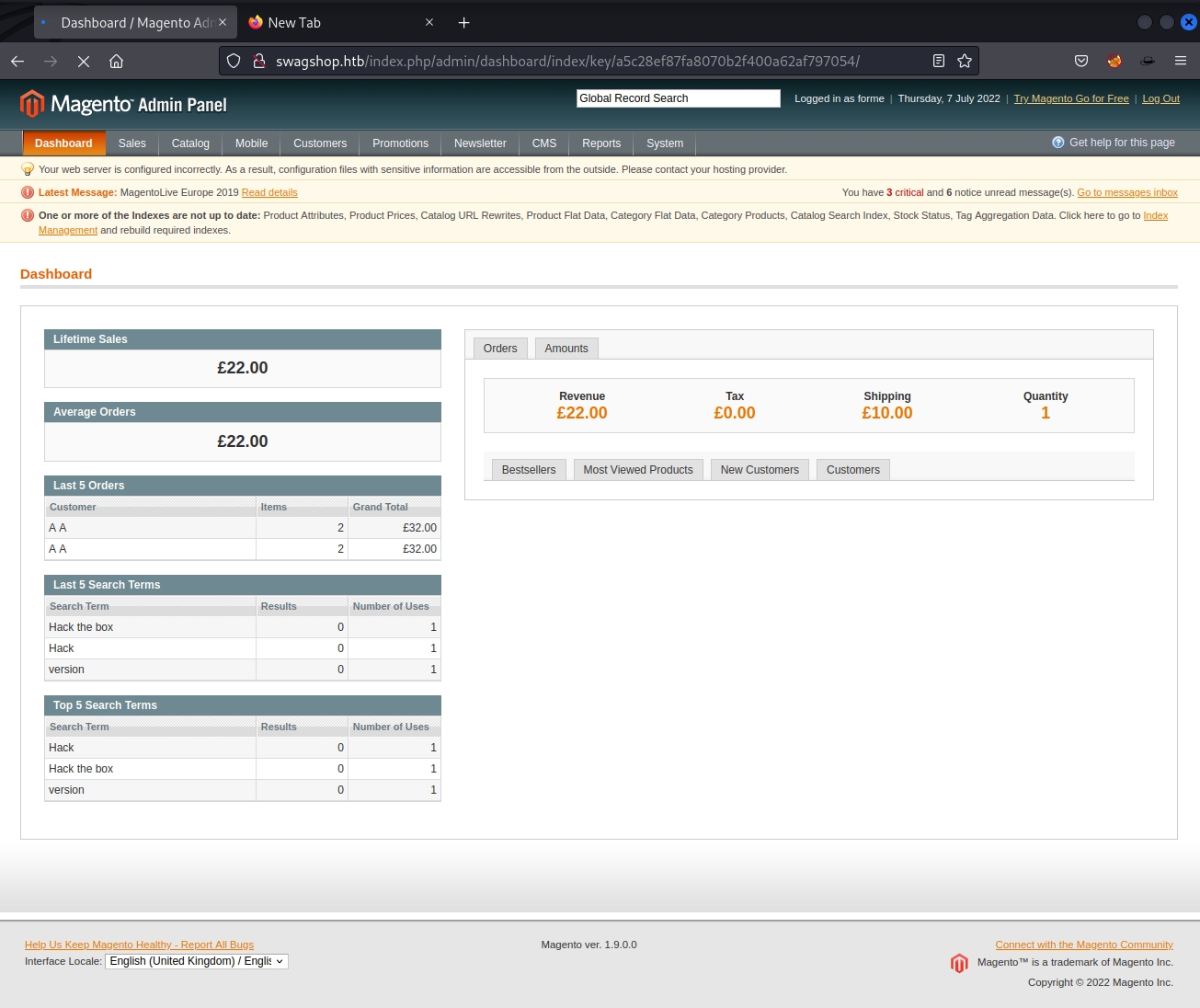Click the Log Out link
1200x1008 pixels.
pos(1160,99)
